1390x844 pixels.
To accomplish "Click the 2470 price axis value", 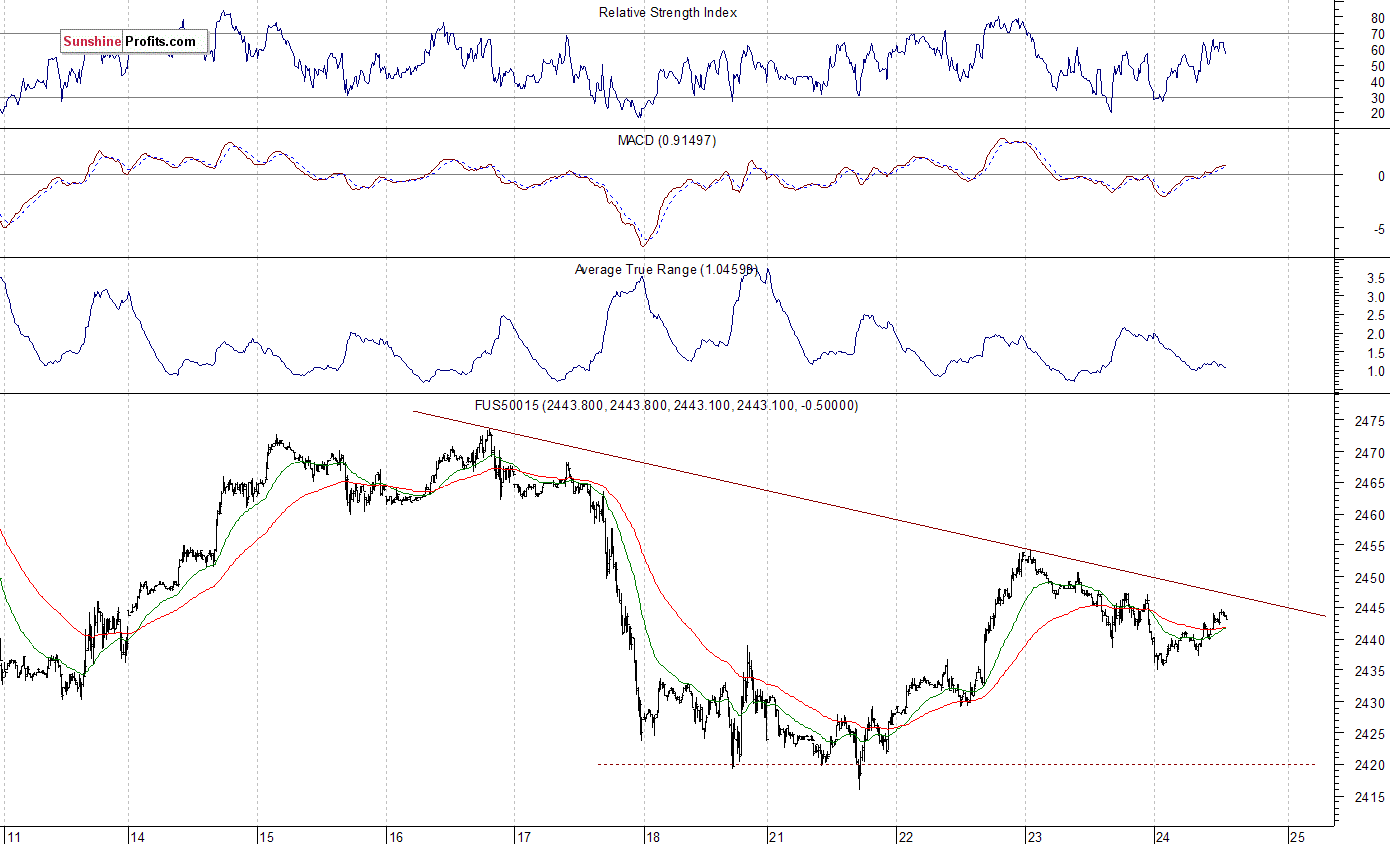I will pyautogui.click(x=1372, y=453).
